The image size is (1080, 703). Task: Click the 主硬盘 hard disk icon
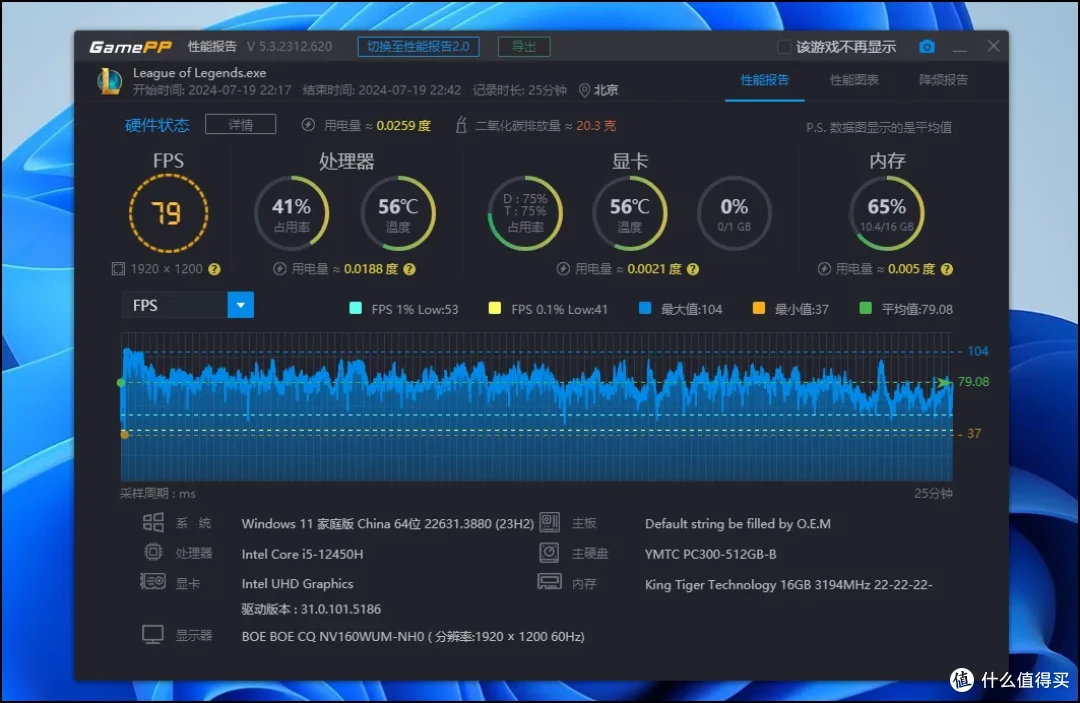point(549,552)
